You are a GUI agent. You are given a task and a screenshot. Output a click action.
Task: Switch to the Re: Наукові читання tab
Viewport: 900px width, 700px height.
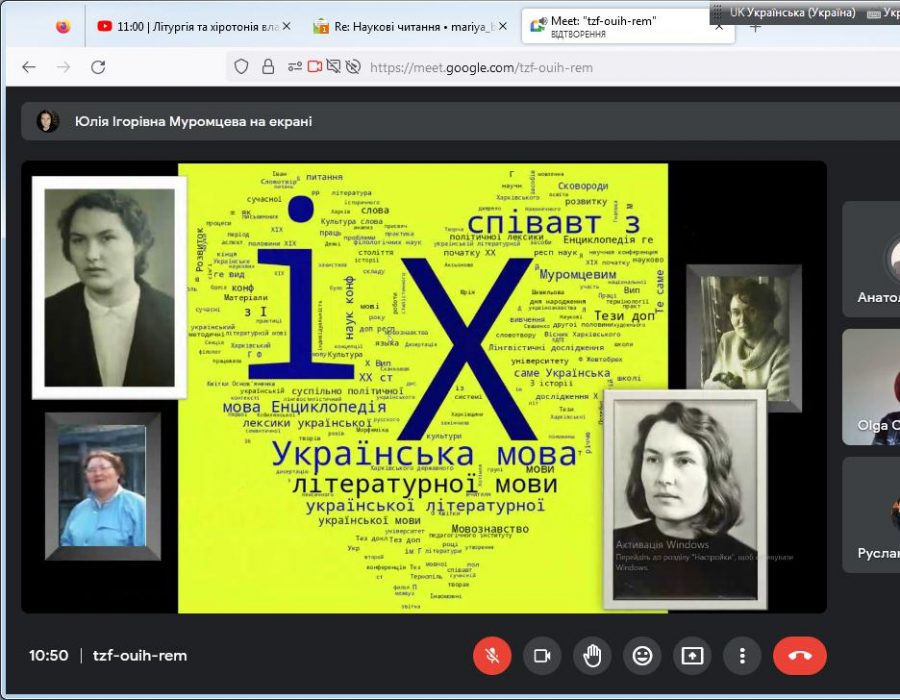[400, 27]
